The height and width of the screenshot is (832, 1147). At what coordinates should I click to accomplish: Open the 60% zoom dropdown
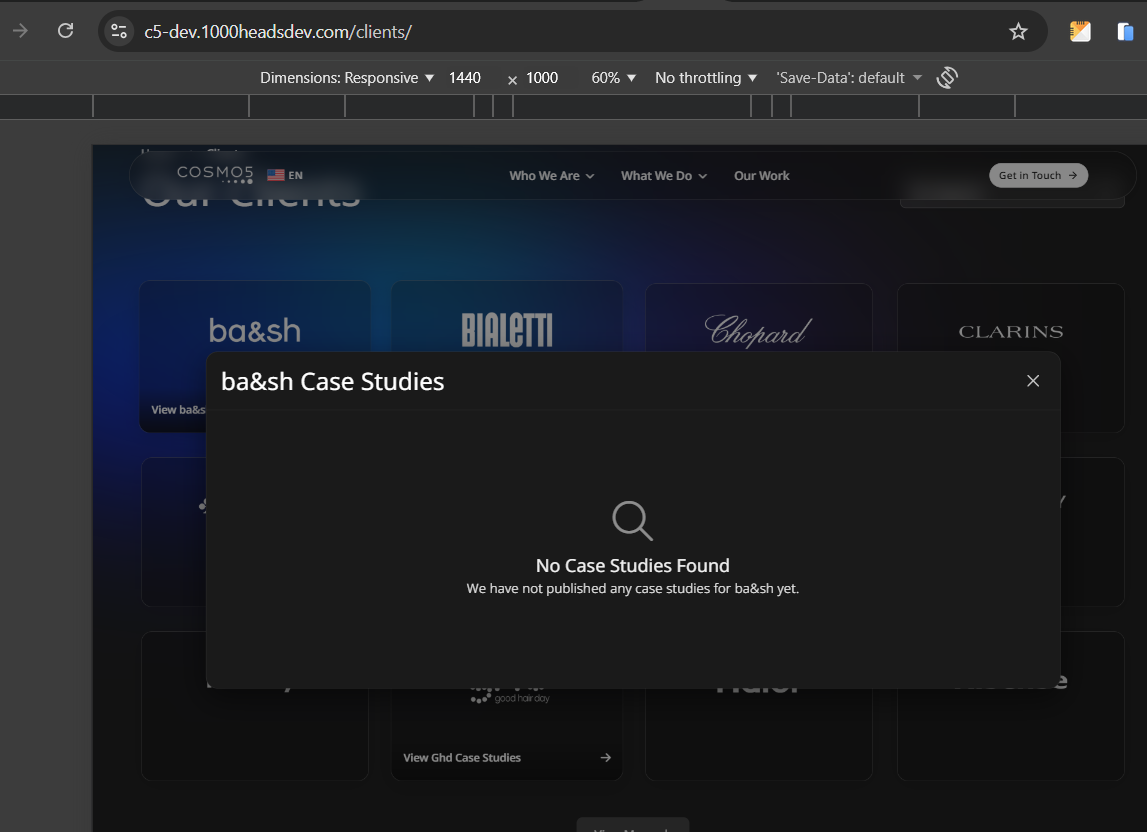613,78
